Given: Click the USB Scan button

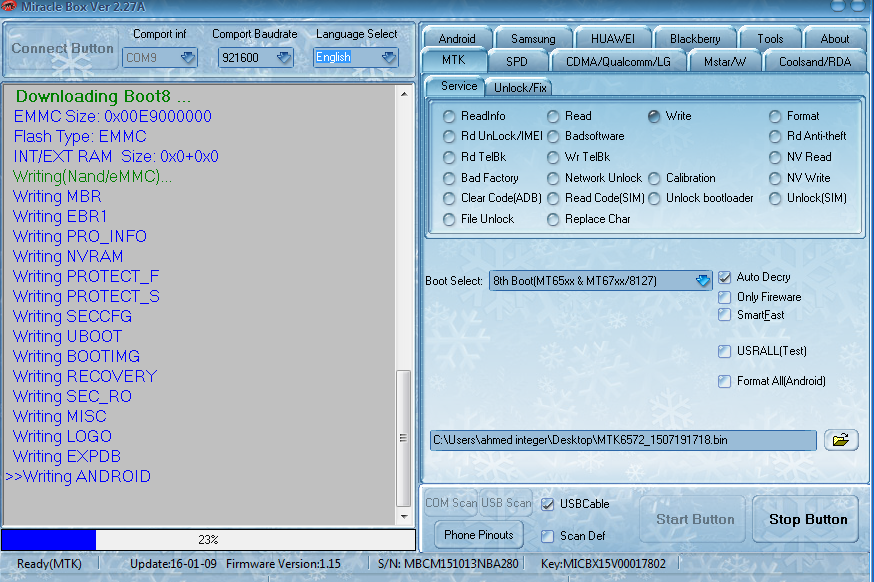Looking at the screenshot, I should pos(506,503).
